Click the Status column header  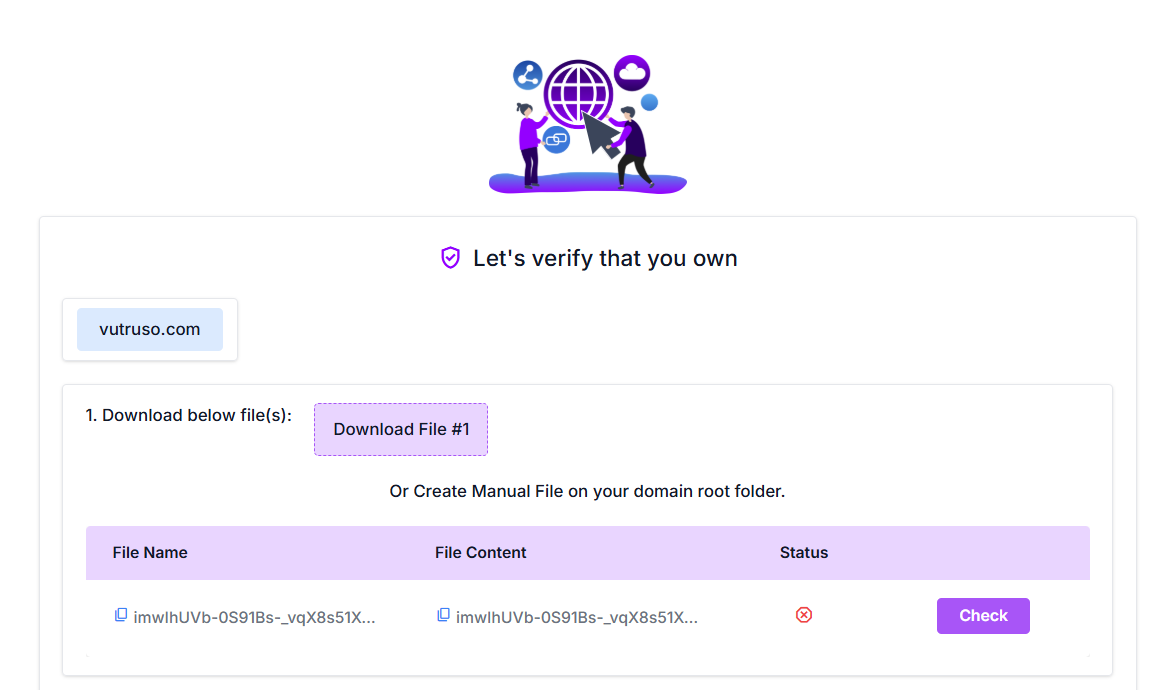[x=803, y=553]
